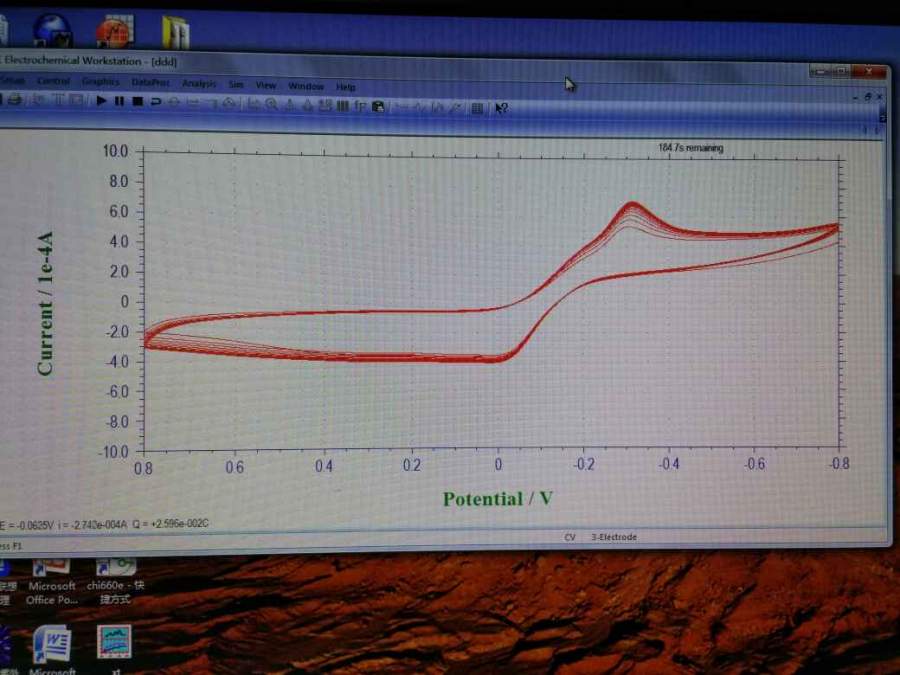Open the Analysis menu
The image size is (900, 675).
tap(199, 84)
